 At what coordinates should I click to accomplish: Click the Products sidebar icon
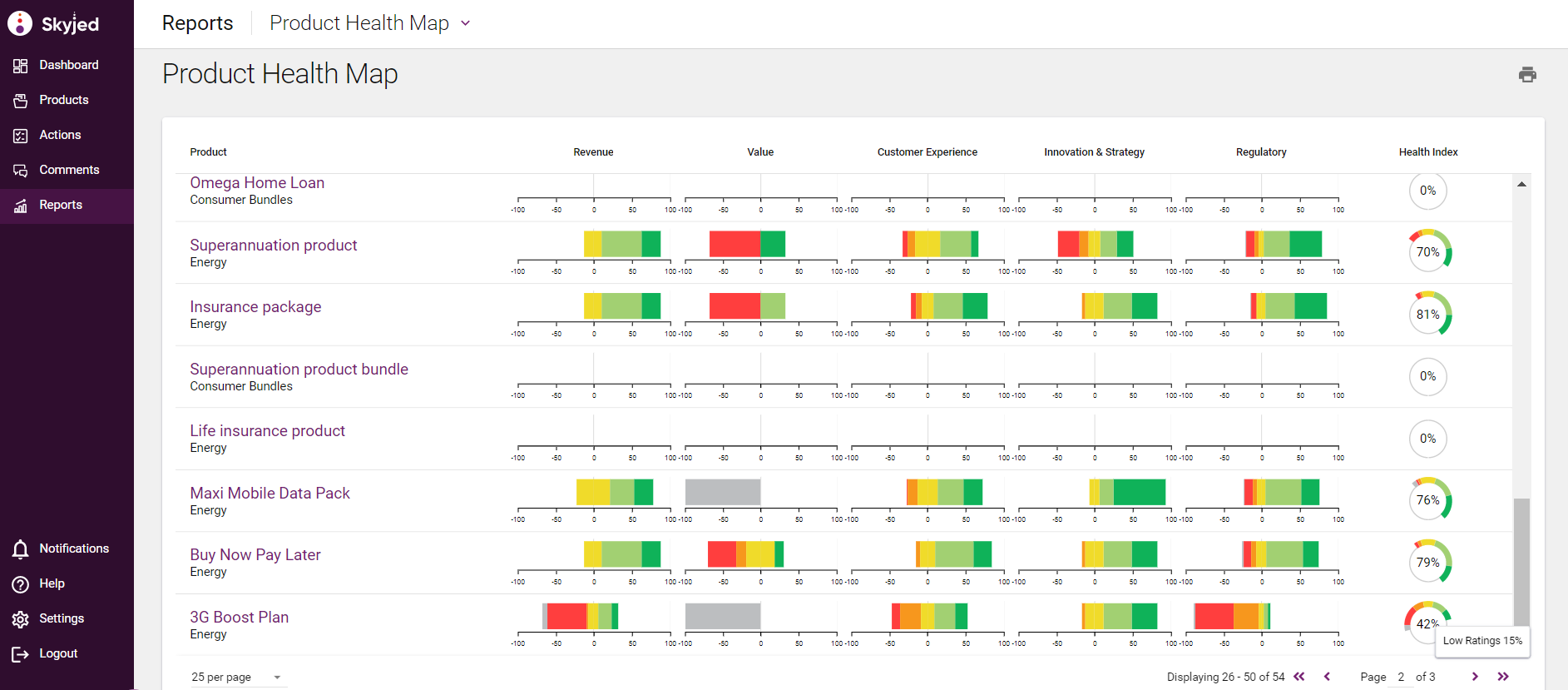[21, 101]
